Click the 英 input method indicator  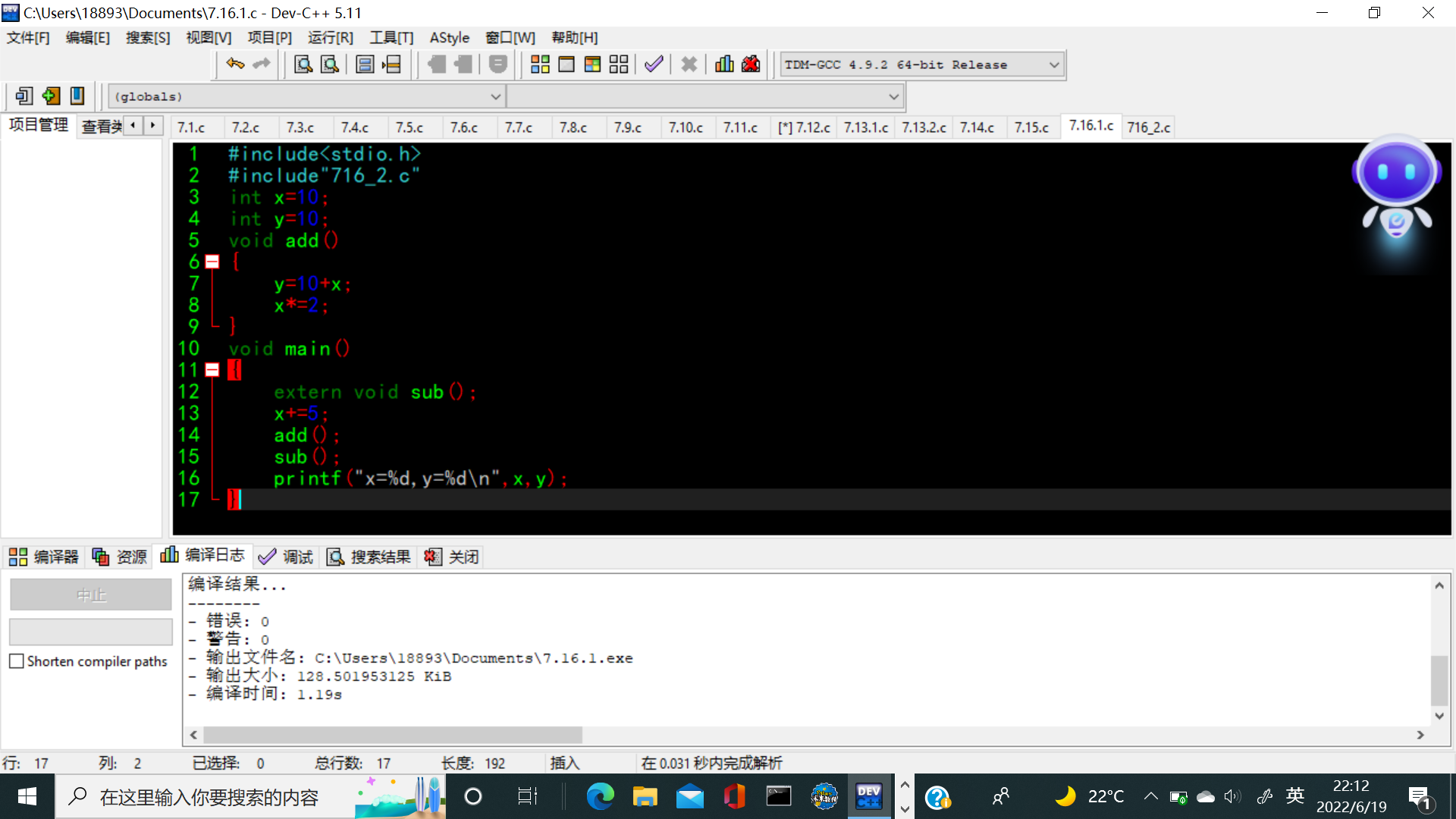pos(1294,796)
